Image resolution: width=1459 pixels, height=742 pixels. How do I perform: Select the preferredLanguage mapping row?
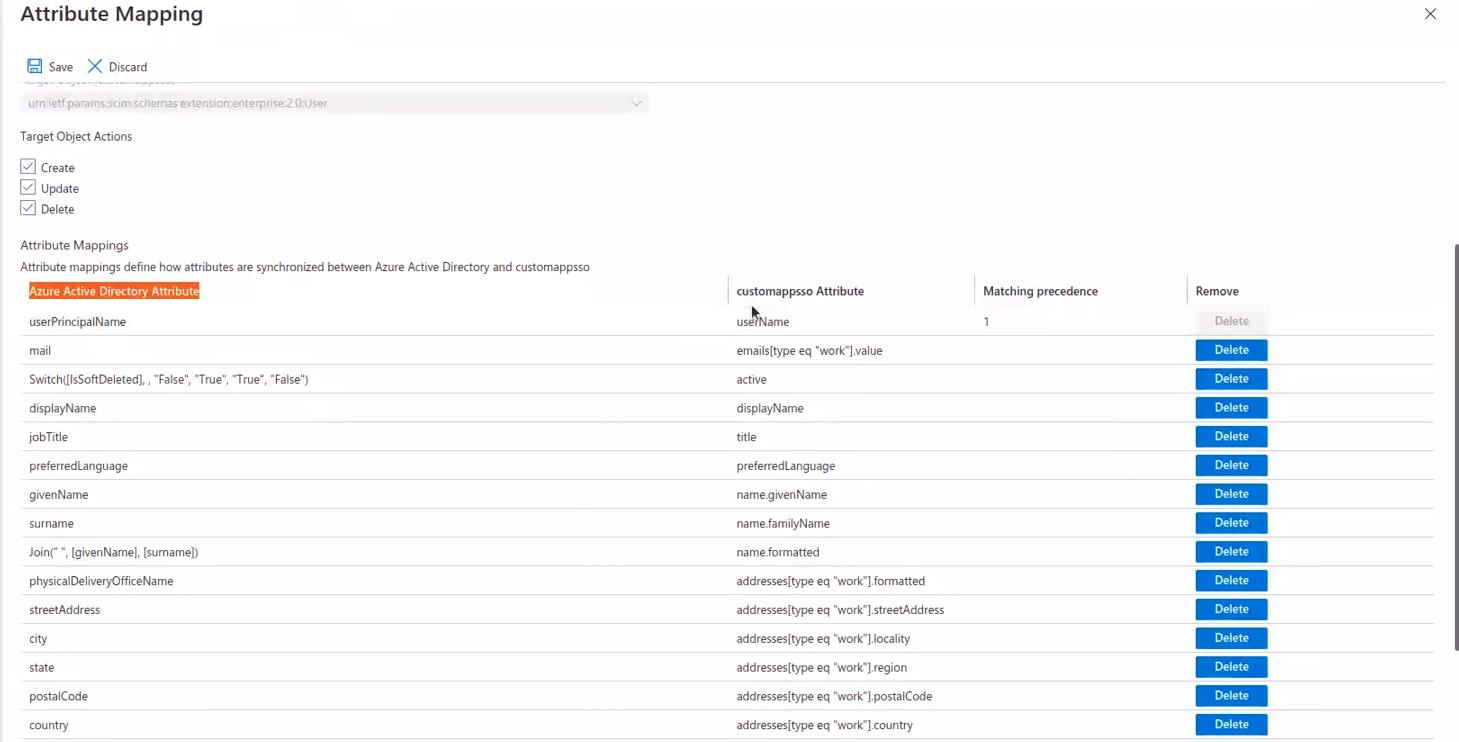[x=78, y=466]
